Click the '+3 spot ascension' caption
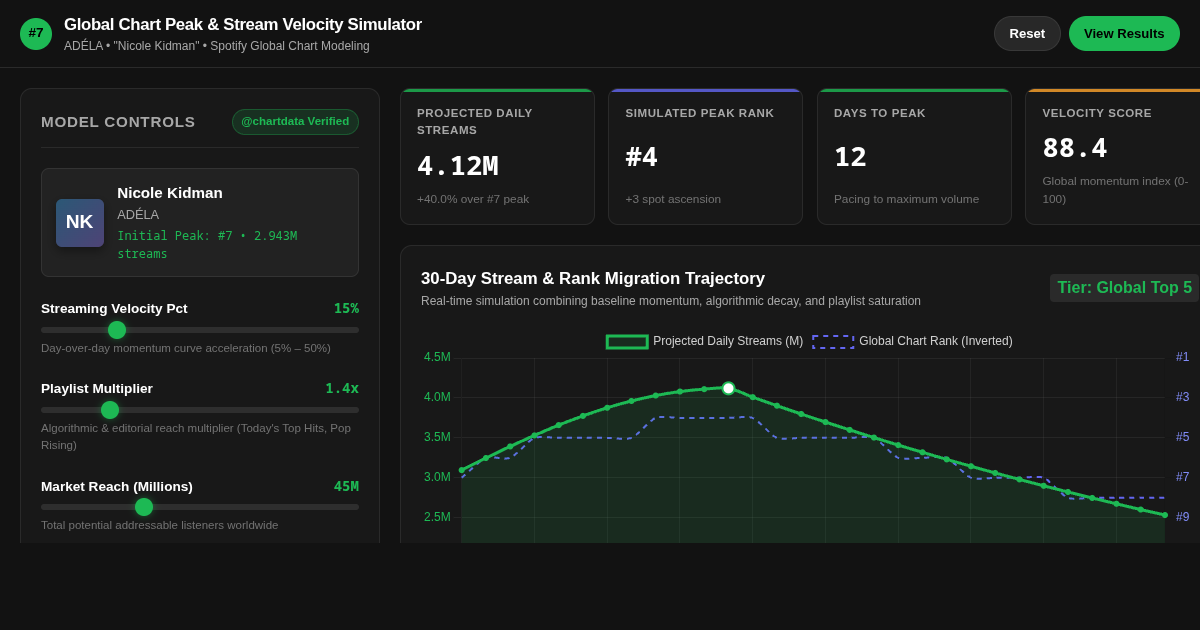Screen dimensions: 1200x630 (x=673, y=199)
